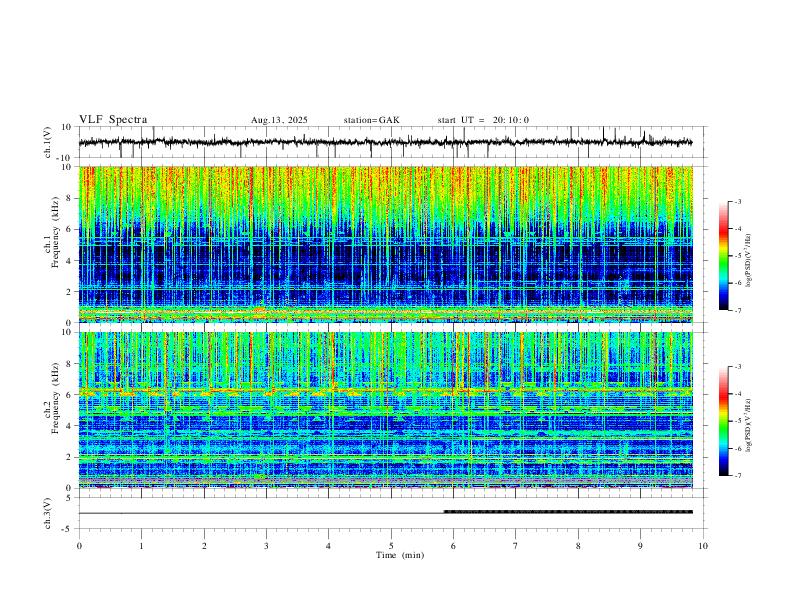Click time axis tick label "1"
Screen dimensions: 792x612
coord(141,546)
